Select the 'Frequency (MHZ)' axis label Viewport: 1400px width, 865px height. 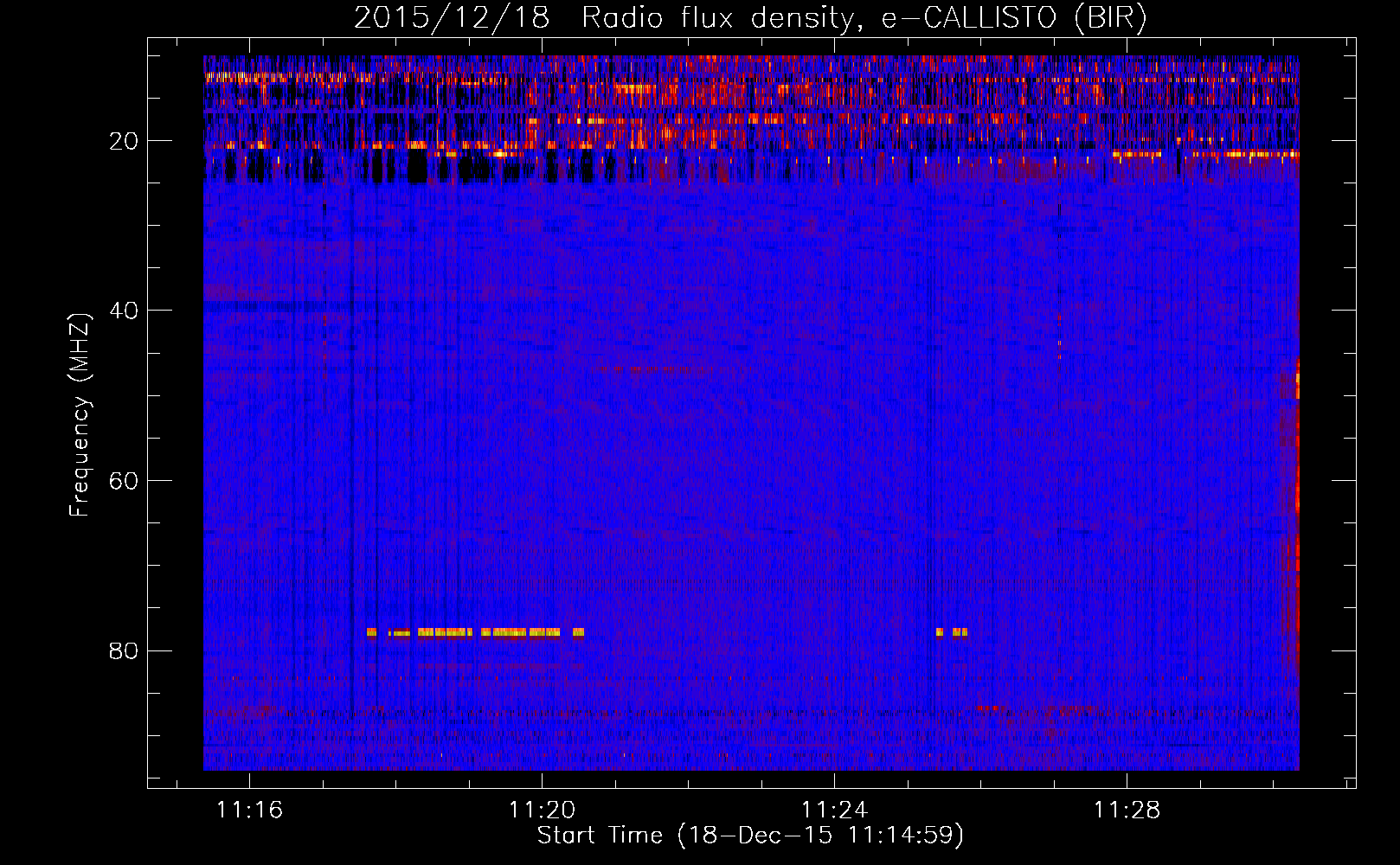tap(80, 415)
